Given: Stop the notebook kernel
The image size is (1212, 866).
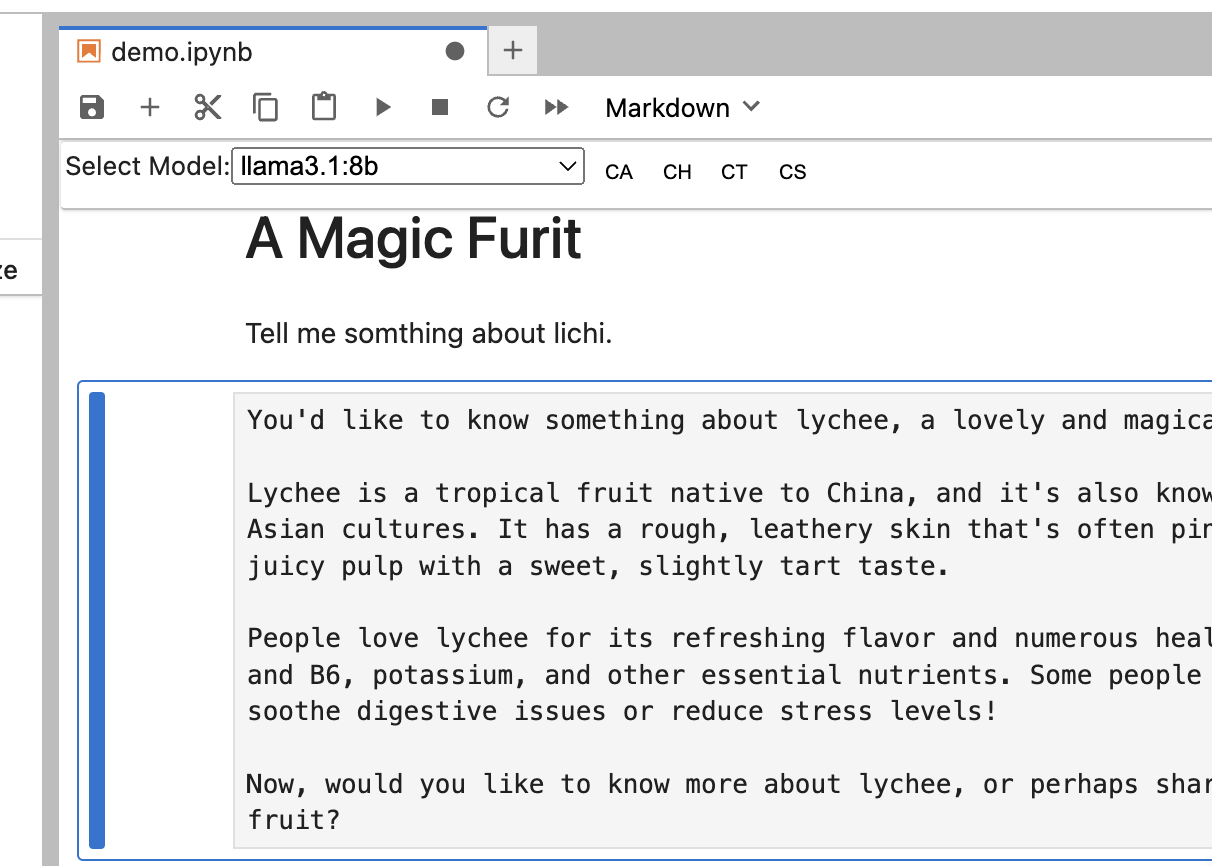Looking at the screenshot, I should pyautogui.click(x=440, y=107).
